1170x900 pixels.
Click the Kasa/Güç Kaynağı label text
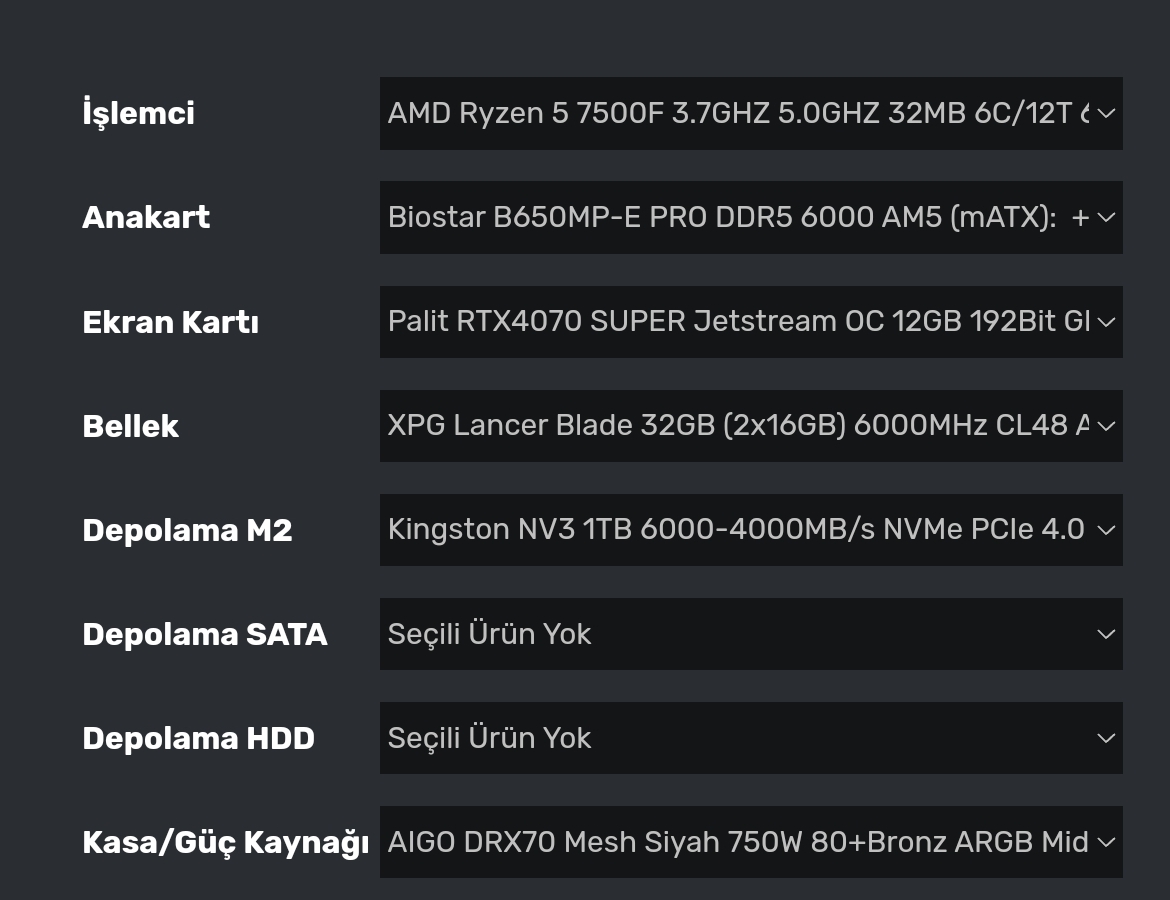(x=225, y=842)
